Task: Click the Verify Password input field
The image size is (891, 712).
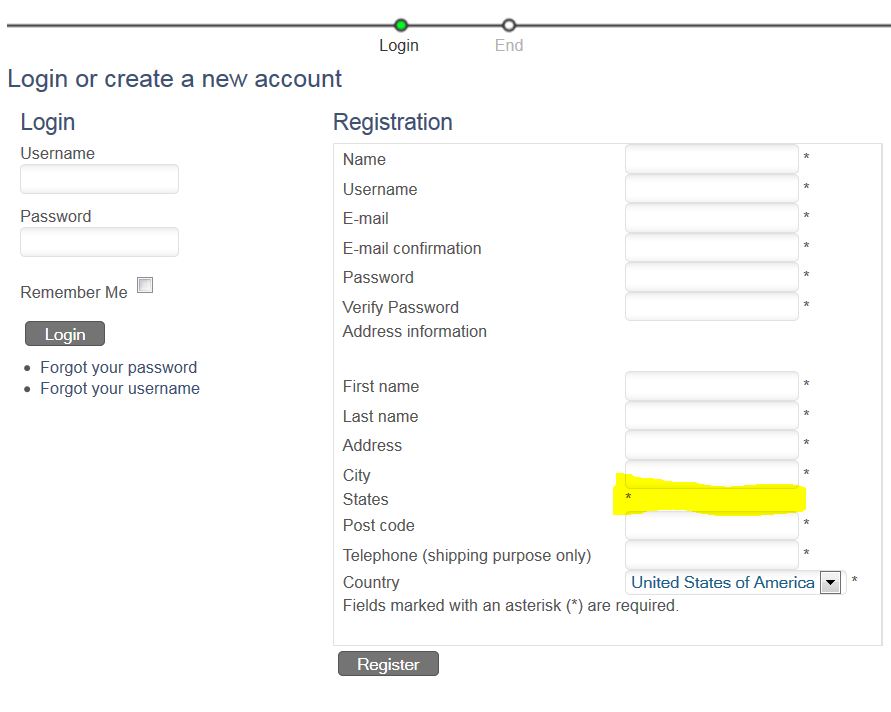Action: click(x=711, y=307)
